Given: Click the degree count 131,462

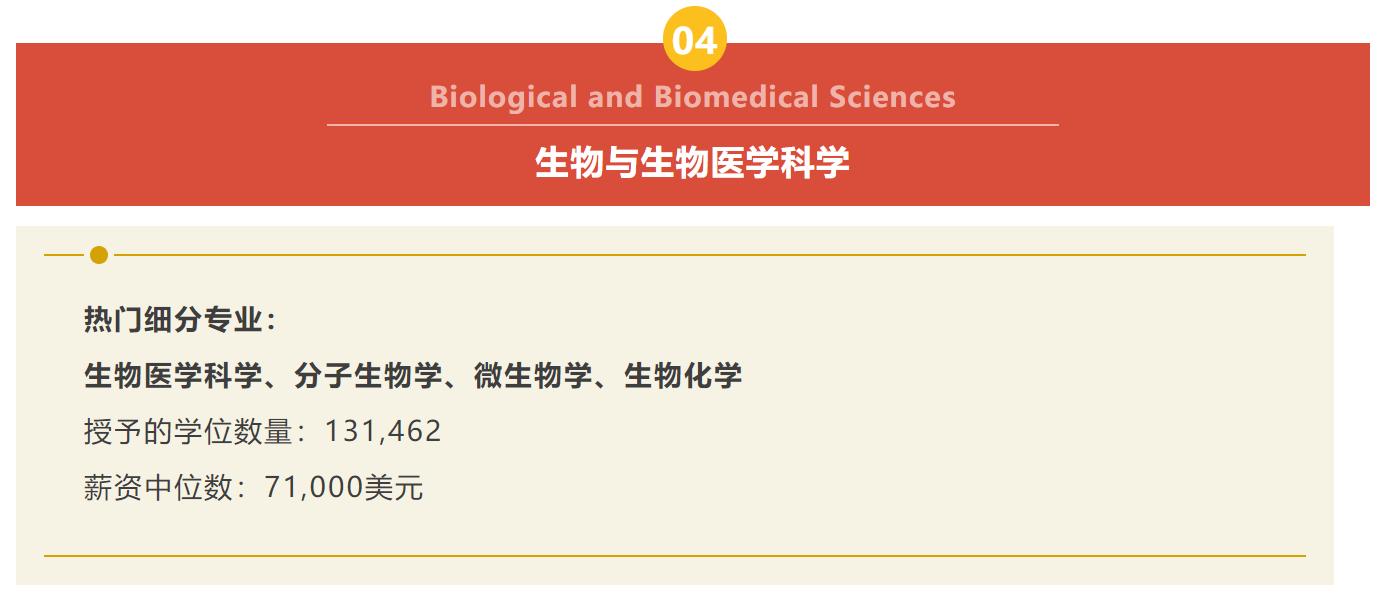Looking at the screenshot, I should pos(383,432).
